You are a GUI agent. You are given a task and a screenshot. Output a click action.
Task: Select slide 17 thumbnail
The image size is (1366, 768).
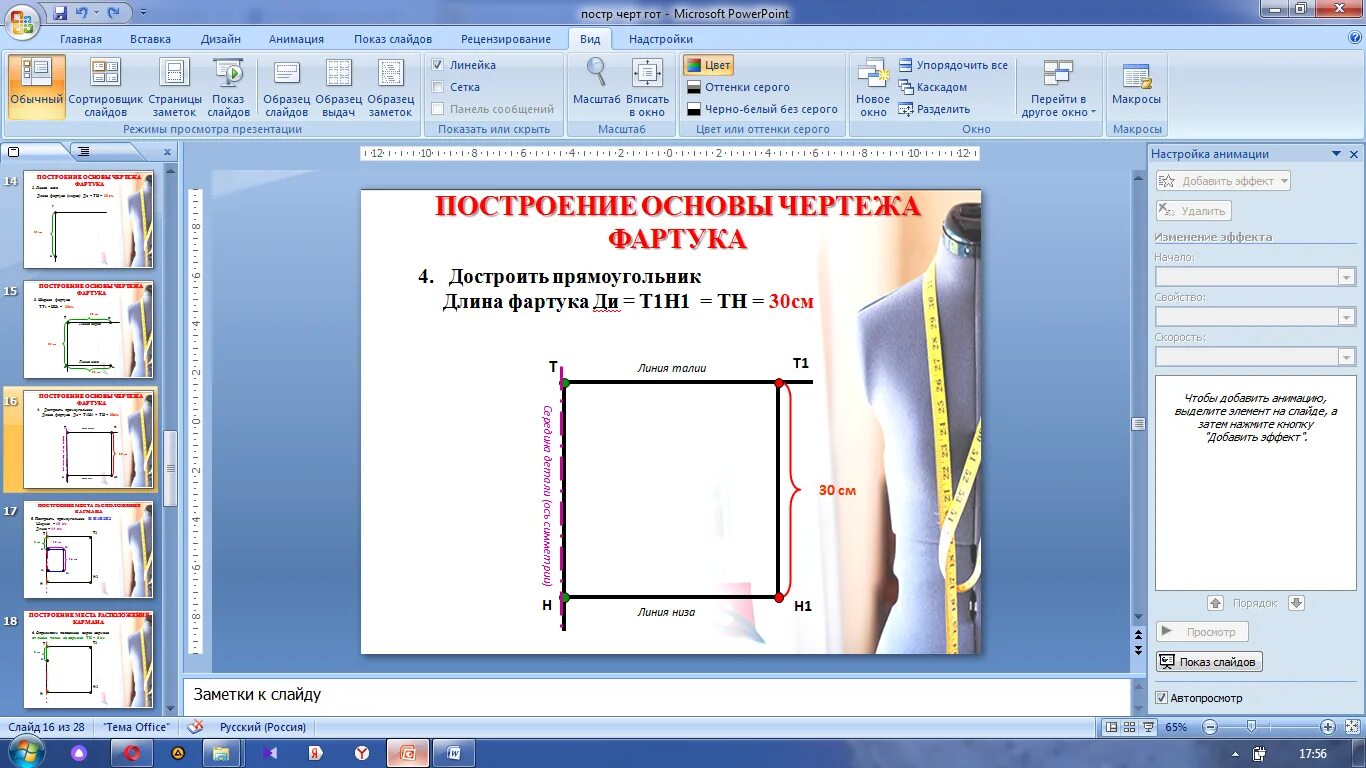89,550
